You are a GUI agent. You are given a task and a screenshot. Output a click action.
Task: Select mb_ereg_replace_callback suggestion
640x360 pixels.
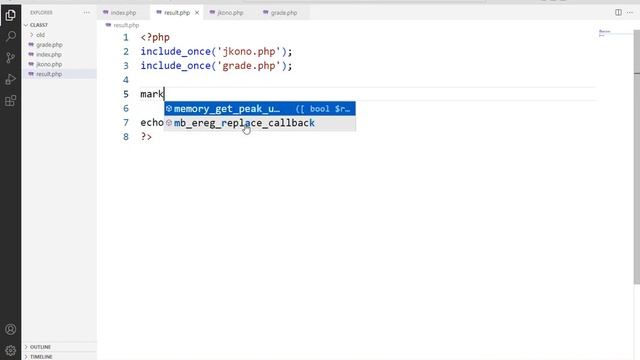coord(260,123)
